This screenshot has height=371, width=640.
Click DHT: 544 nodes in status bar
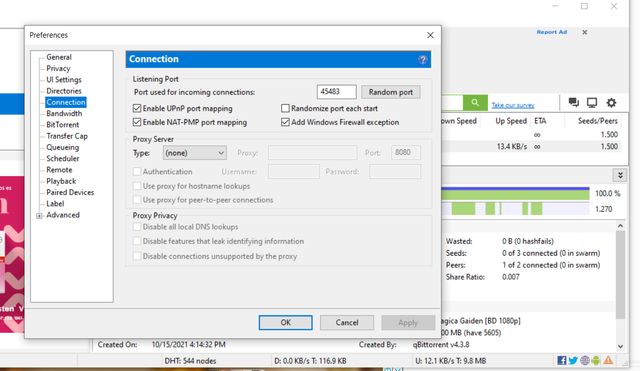(x=190, y=361)
